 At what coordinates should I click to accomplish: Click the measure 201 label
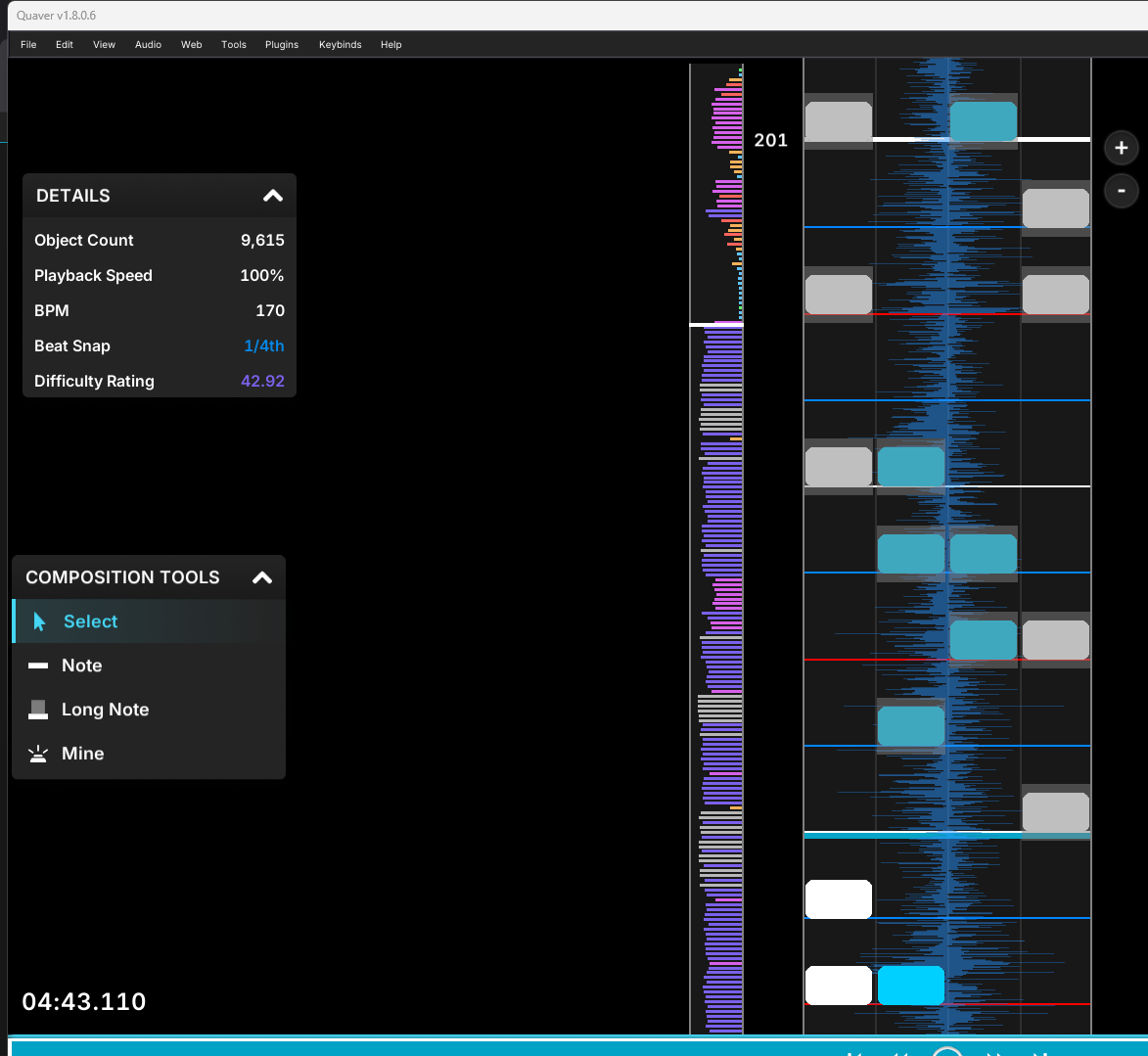771,140
